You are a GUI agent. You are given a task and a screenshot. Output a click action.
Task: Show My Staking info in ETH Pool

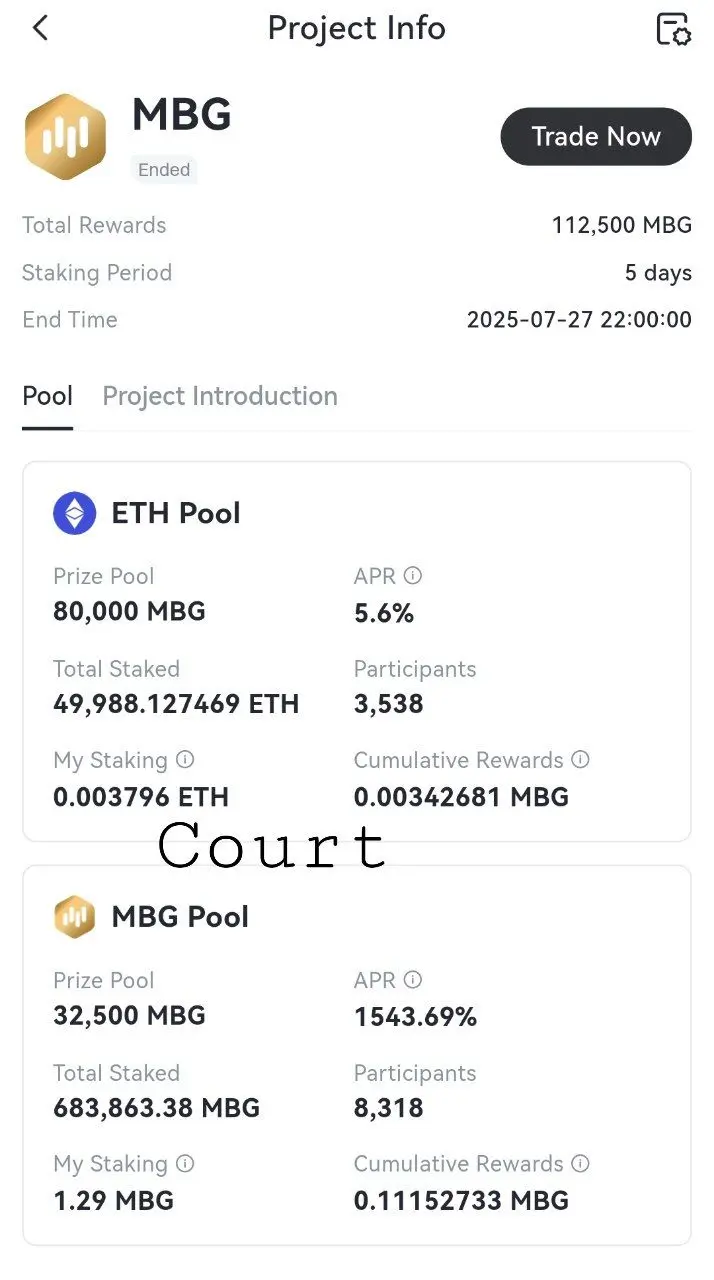point(185,760)
